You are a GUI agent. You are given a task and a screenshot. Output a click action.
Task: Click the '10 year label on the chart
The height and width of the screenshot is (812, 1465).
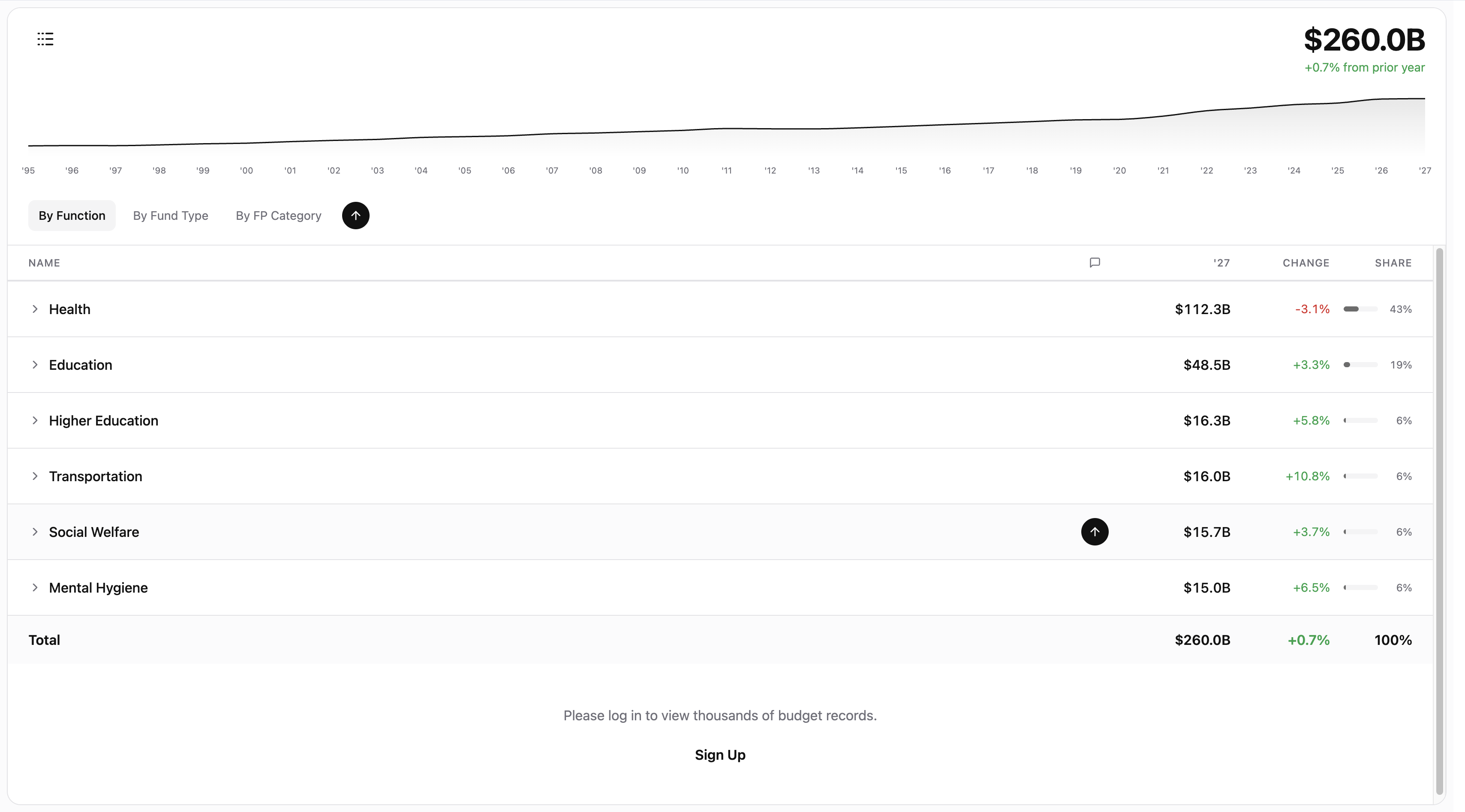pos(683,170)
